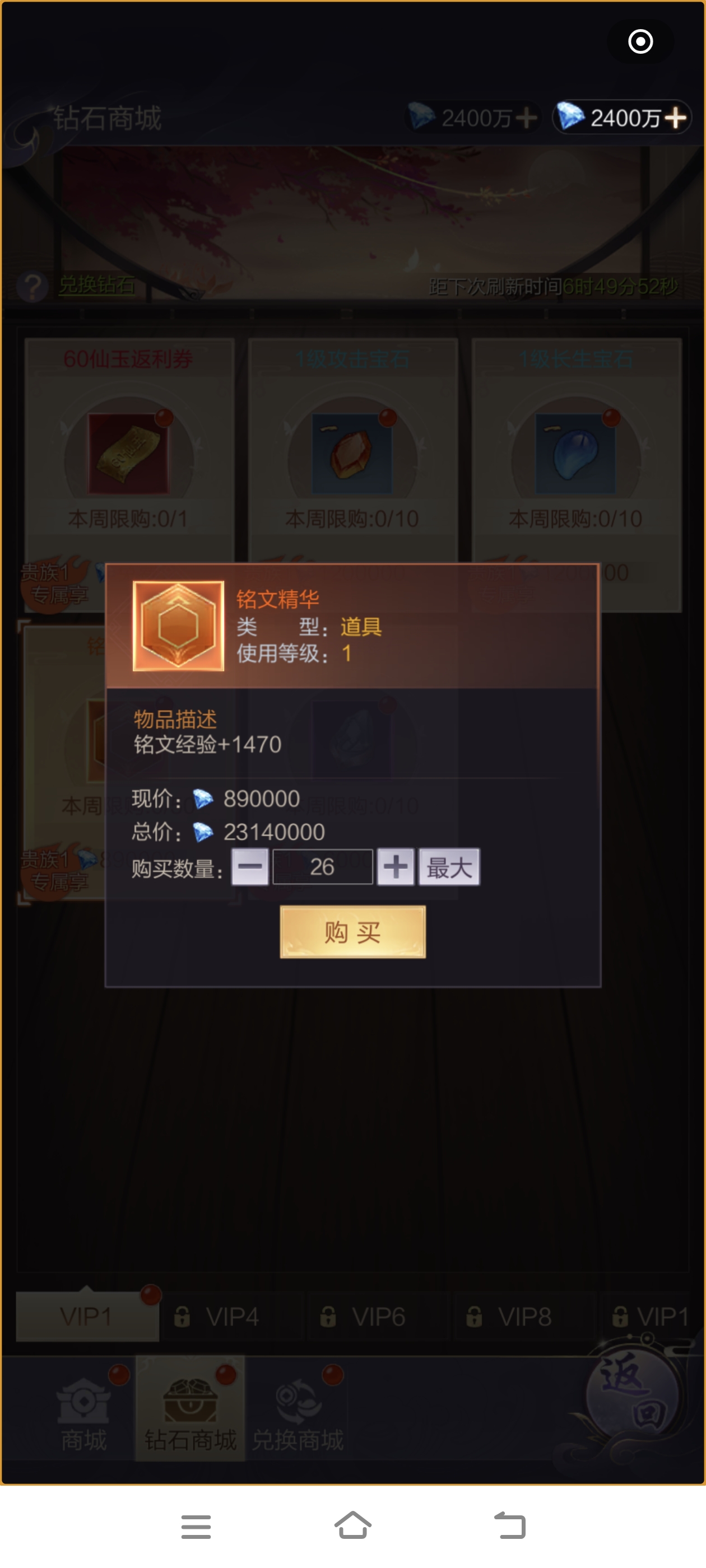Tap the record circle icon at top right
The height and width of the screenshot is (1568, 706).
[640, 41]
